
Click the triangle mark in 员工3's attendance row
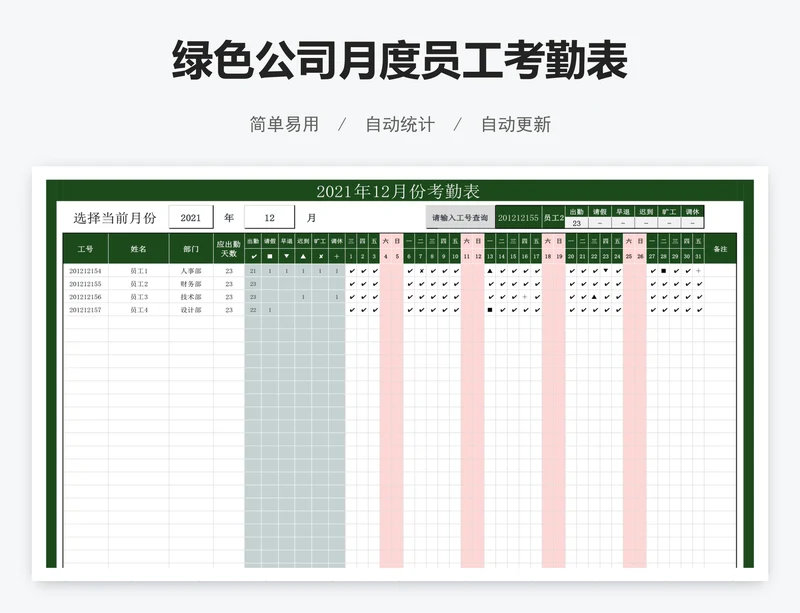coord(593,297)
